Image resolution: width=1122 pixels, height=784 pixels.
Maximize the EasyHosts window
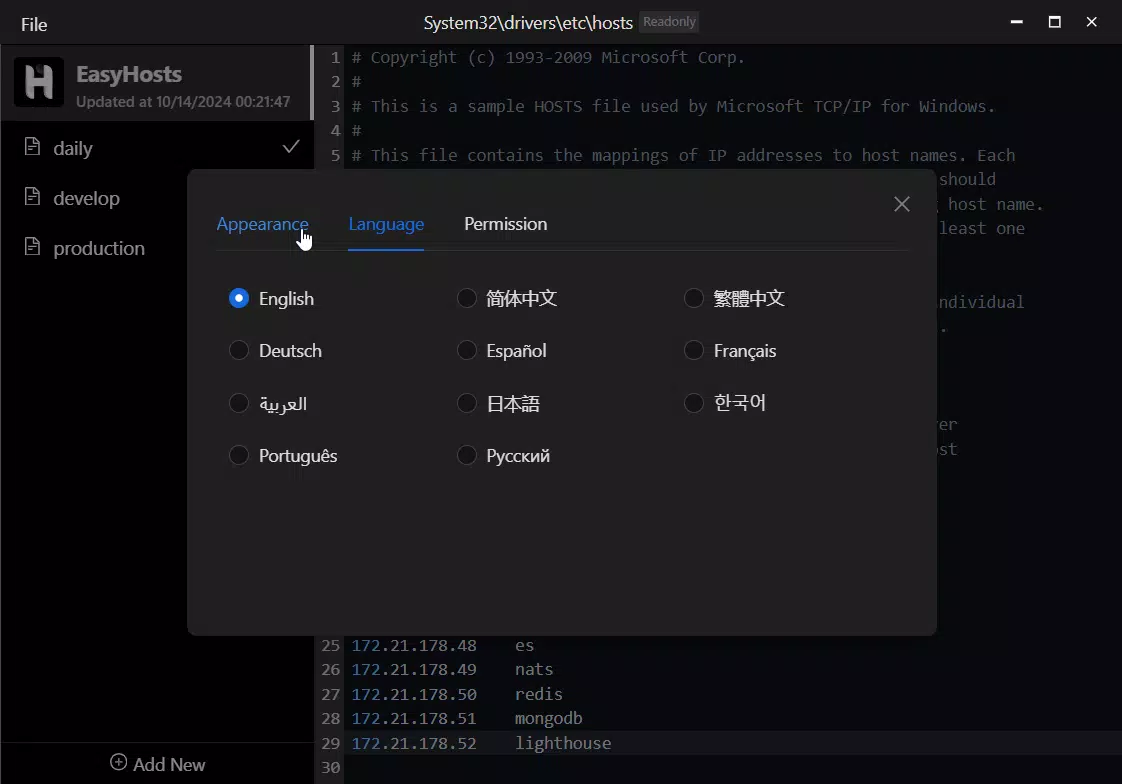point(1054,22)
